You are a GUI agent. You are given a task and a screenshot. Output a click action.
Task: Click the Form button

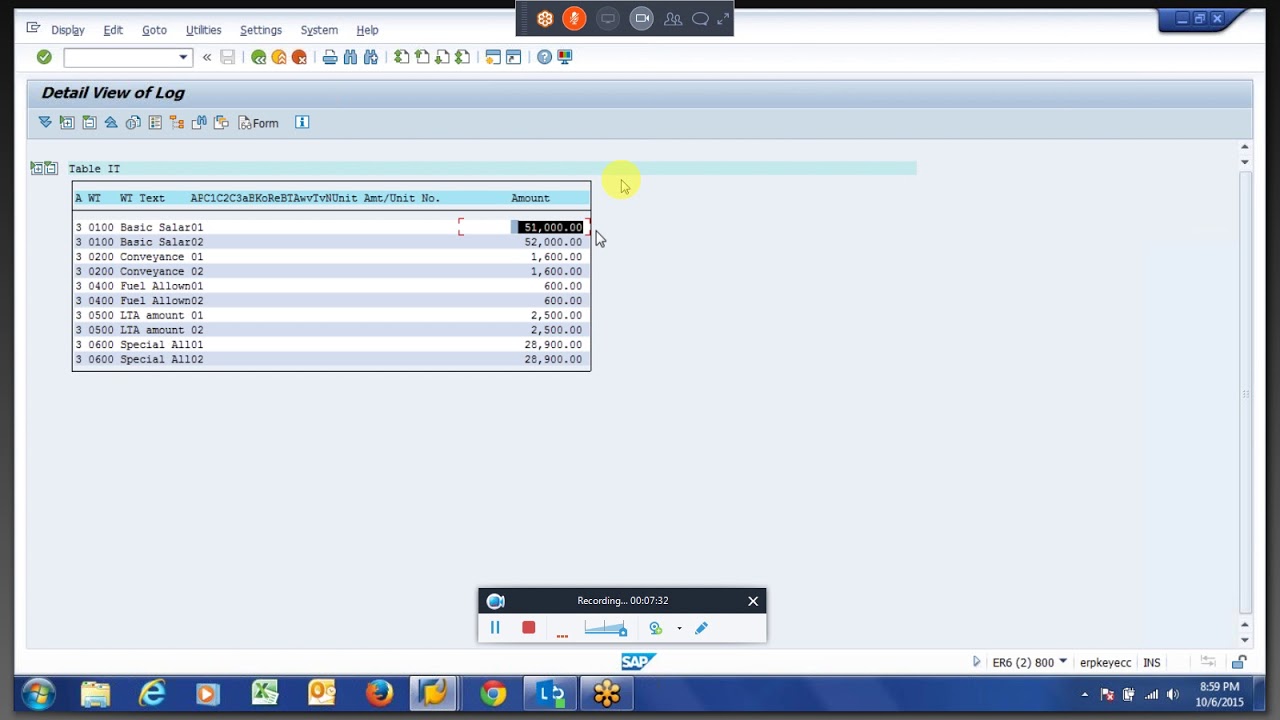[x=259, y=123]
